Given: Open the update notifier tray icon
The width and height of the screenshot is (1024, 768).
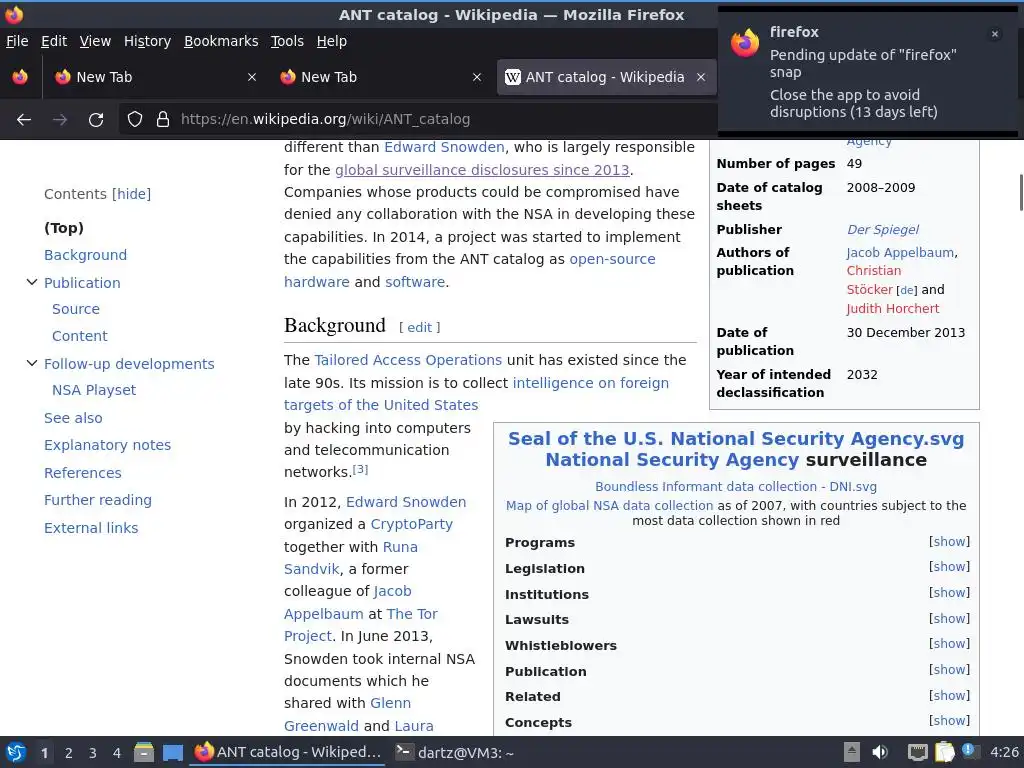Looking at the screenshot, I should point(970,751).
